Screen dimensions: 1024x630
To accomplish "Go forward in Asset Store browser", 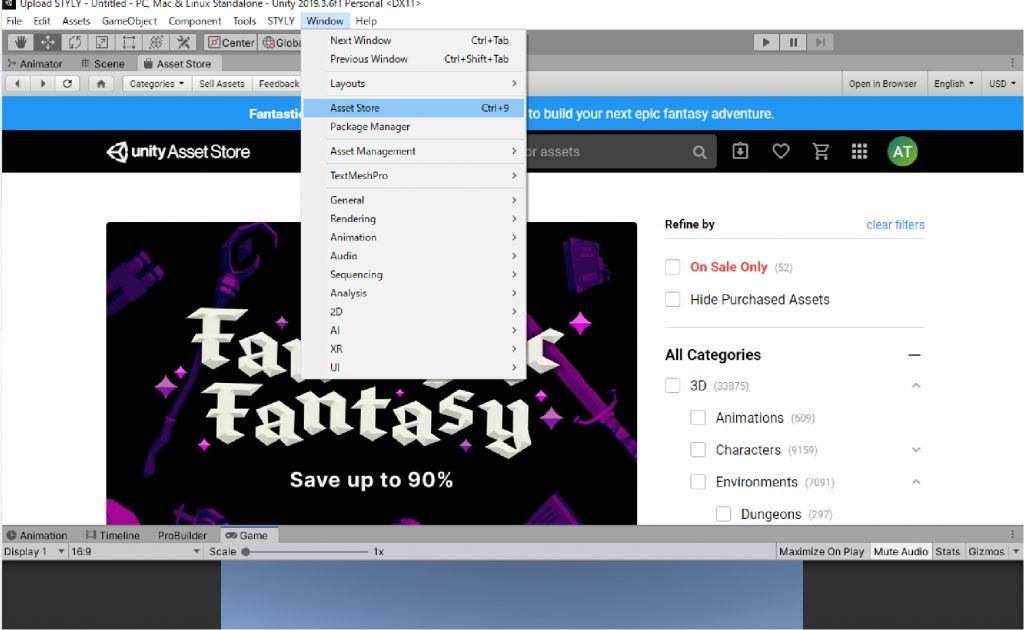I will coord(42,84).
